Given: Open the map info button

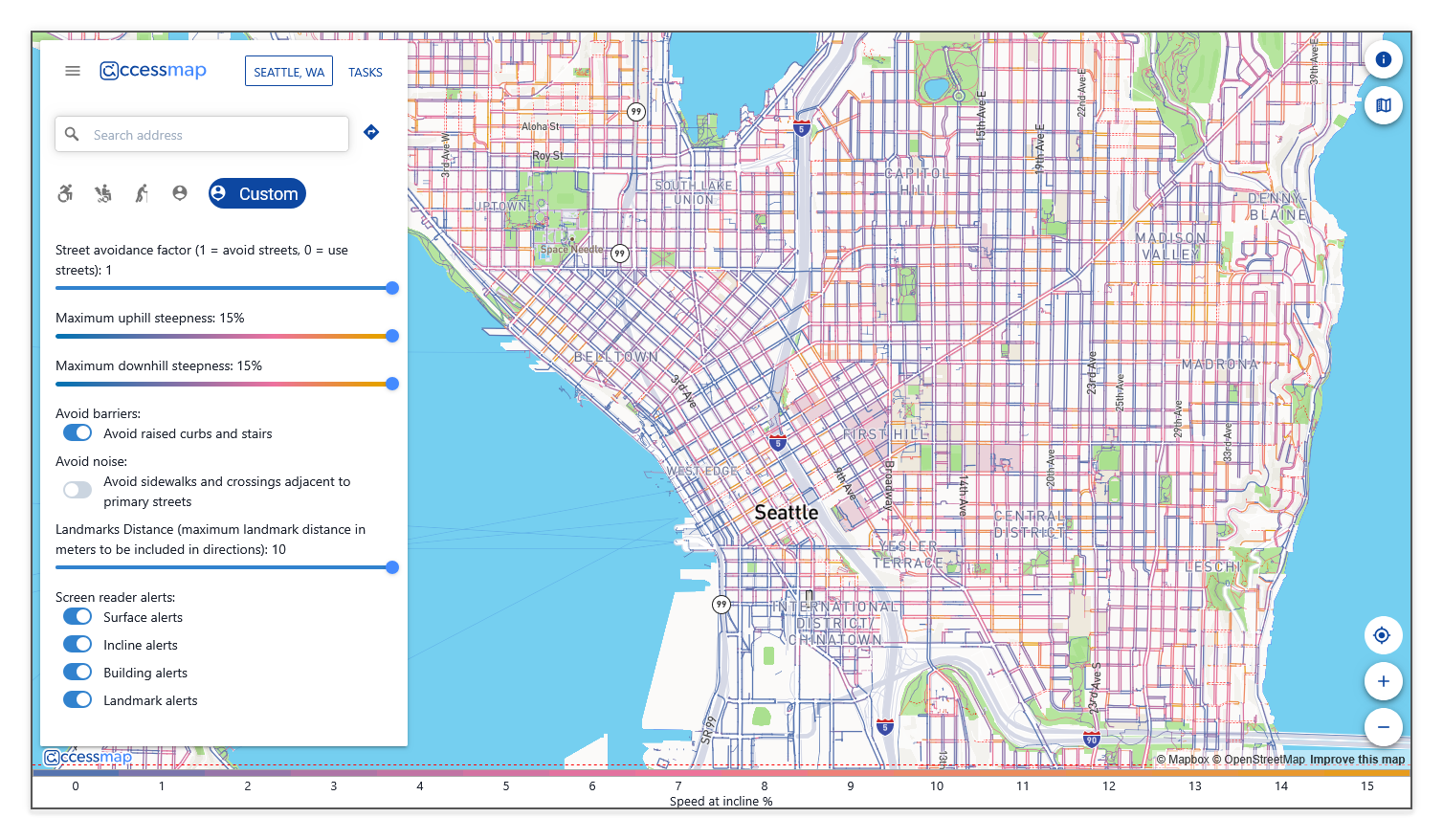Looking at the screenshot, I should tap(1383, 59).
